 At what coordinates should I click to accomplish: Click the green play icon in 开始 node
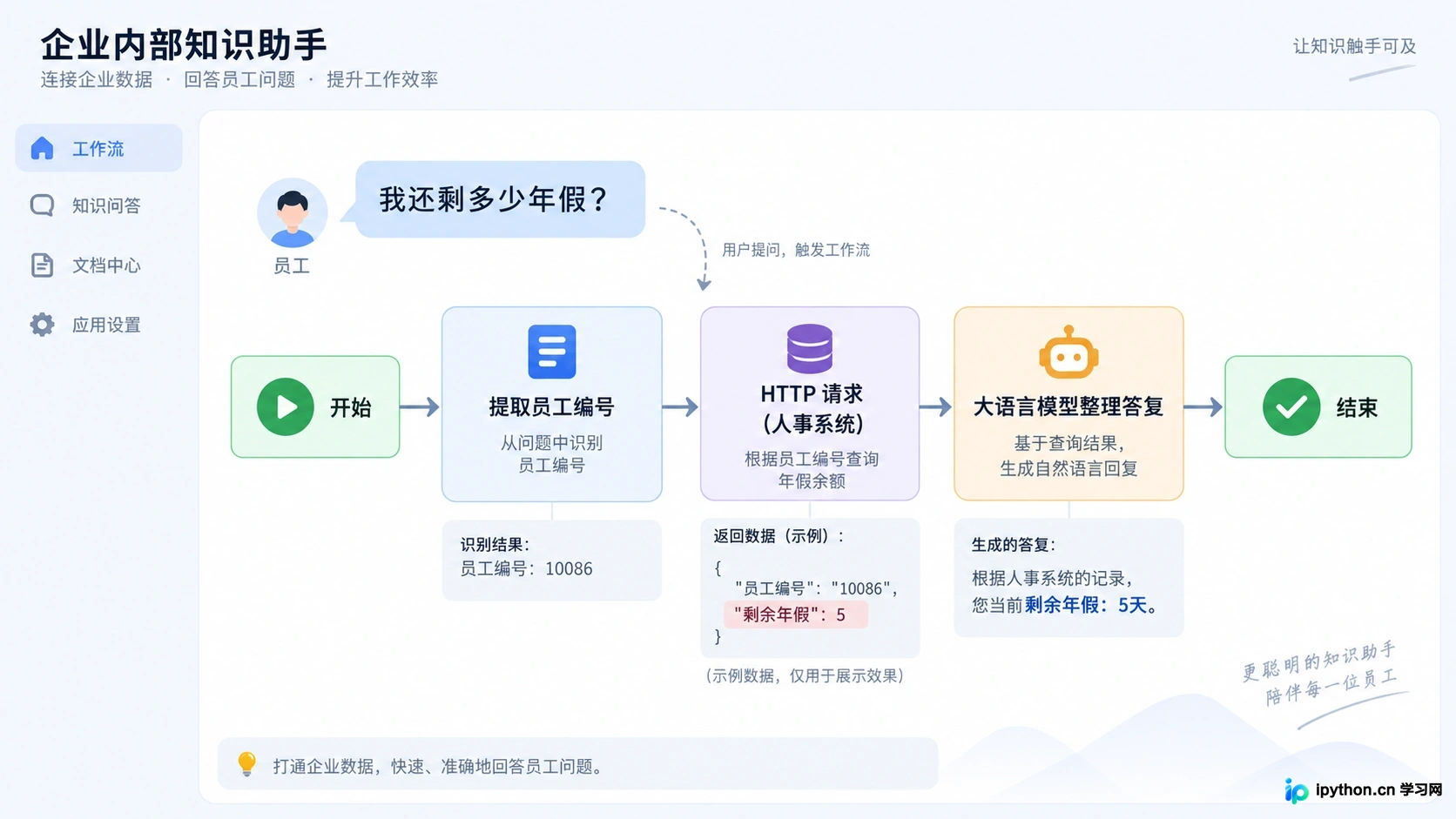(285, 406)
